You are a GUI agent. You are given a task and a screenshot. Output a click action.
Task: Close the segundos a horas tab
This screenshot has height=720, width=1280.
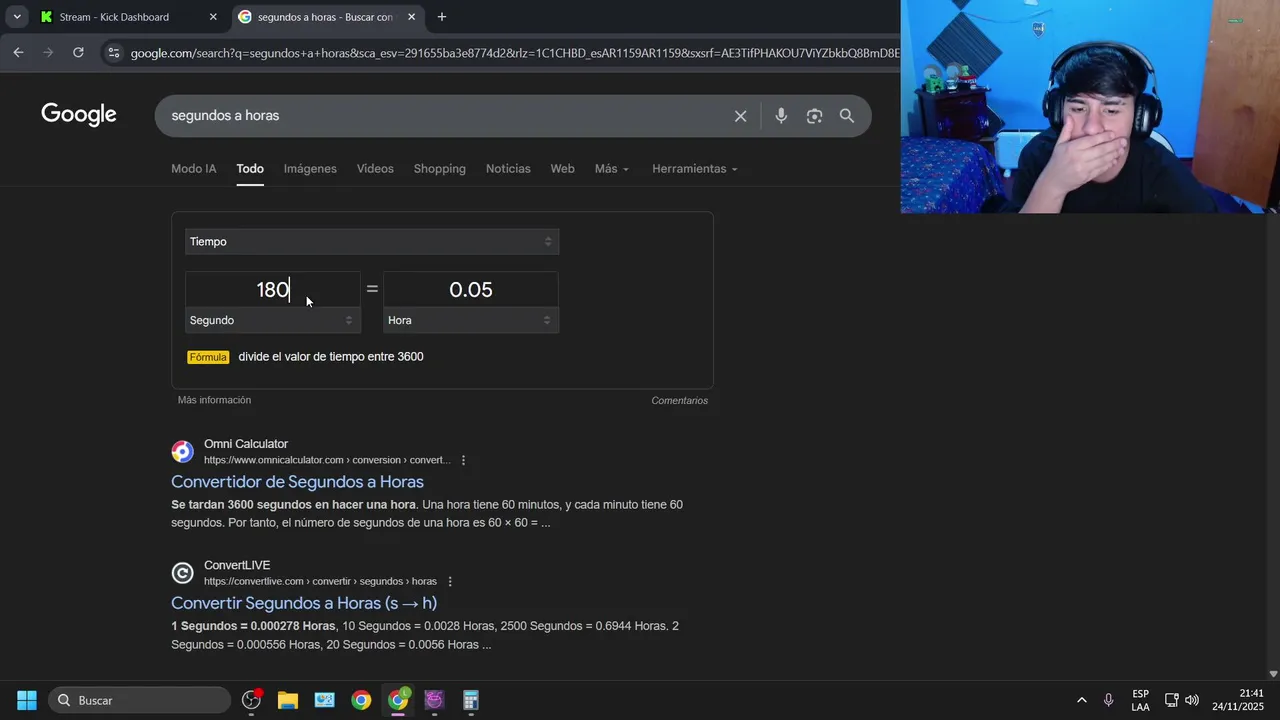(x=411, y=17)
